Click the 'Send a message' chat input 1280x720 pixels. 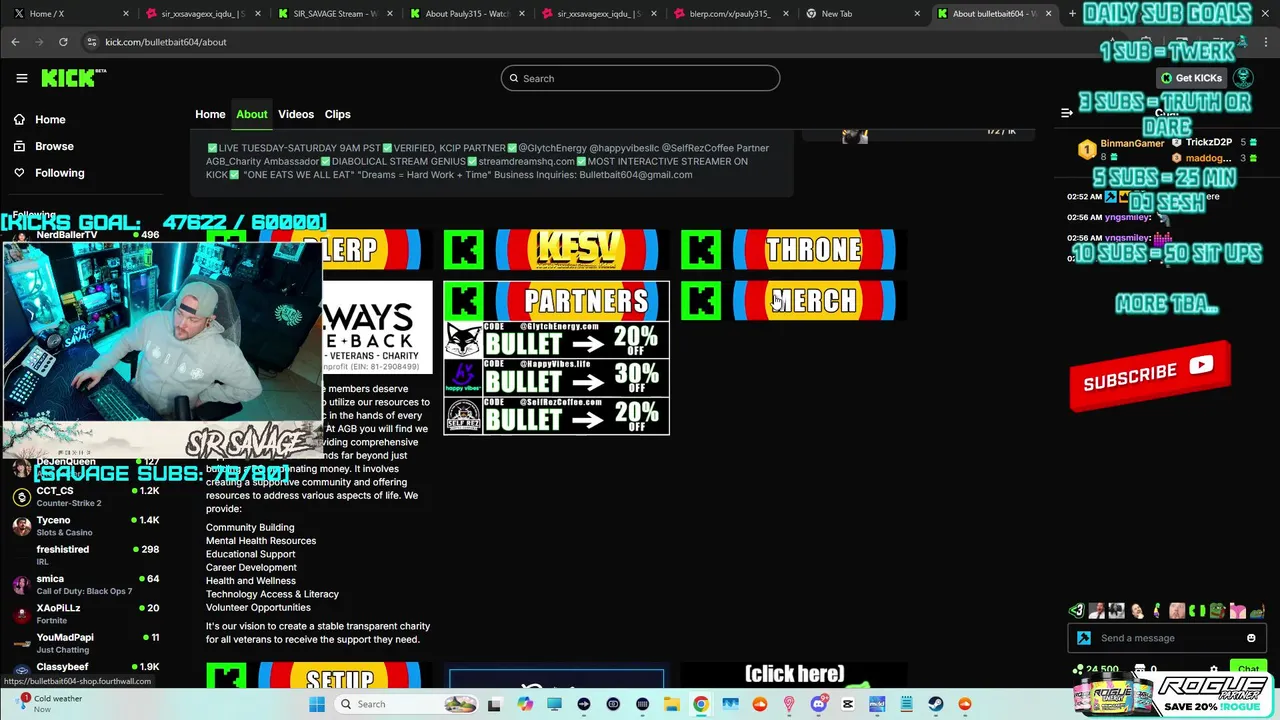pyautogui.click(x=1165, y=638)
